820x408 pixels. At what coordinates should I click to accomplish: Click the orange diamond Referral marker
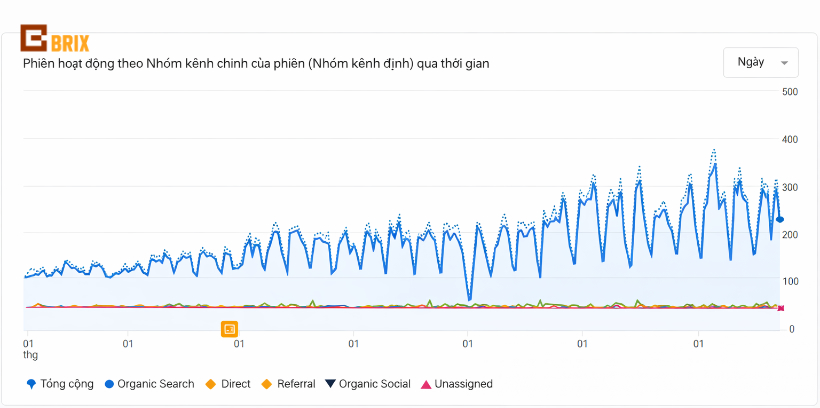(266, 384)
